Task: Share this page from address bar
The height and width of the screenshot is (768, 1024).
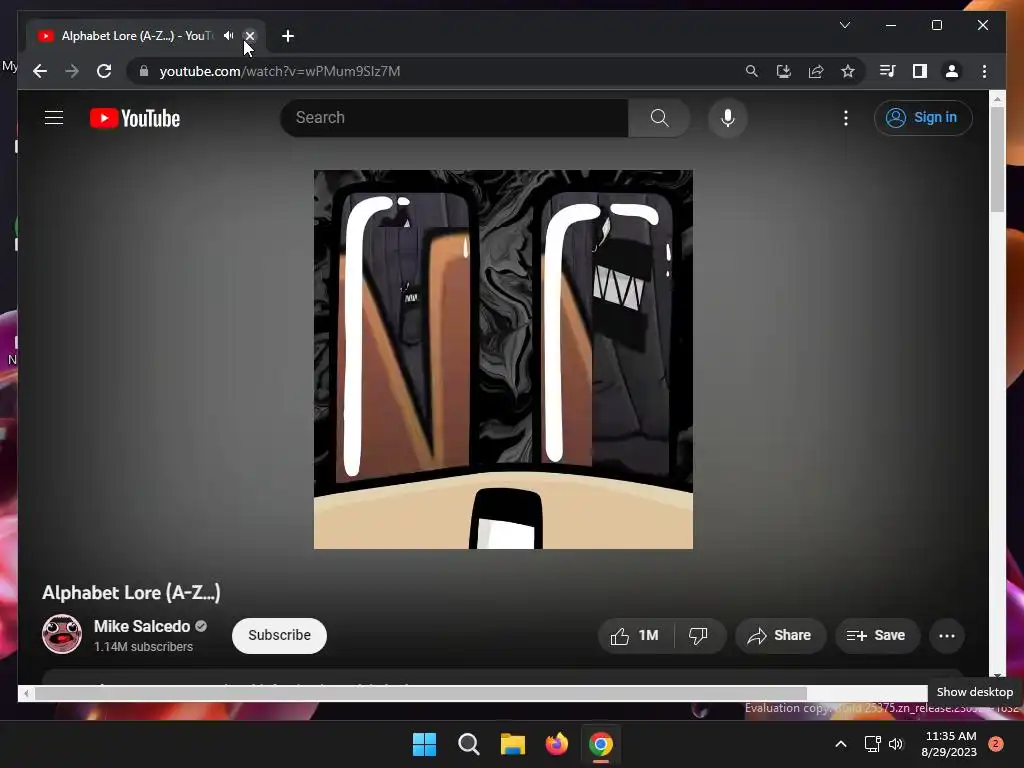Action: point(816,71)
